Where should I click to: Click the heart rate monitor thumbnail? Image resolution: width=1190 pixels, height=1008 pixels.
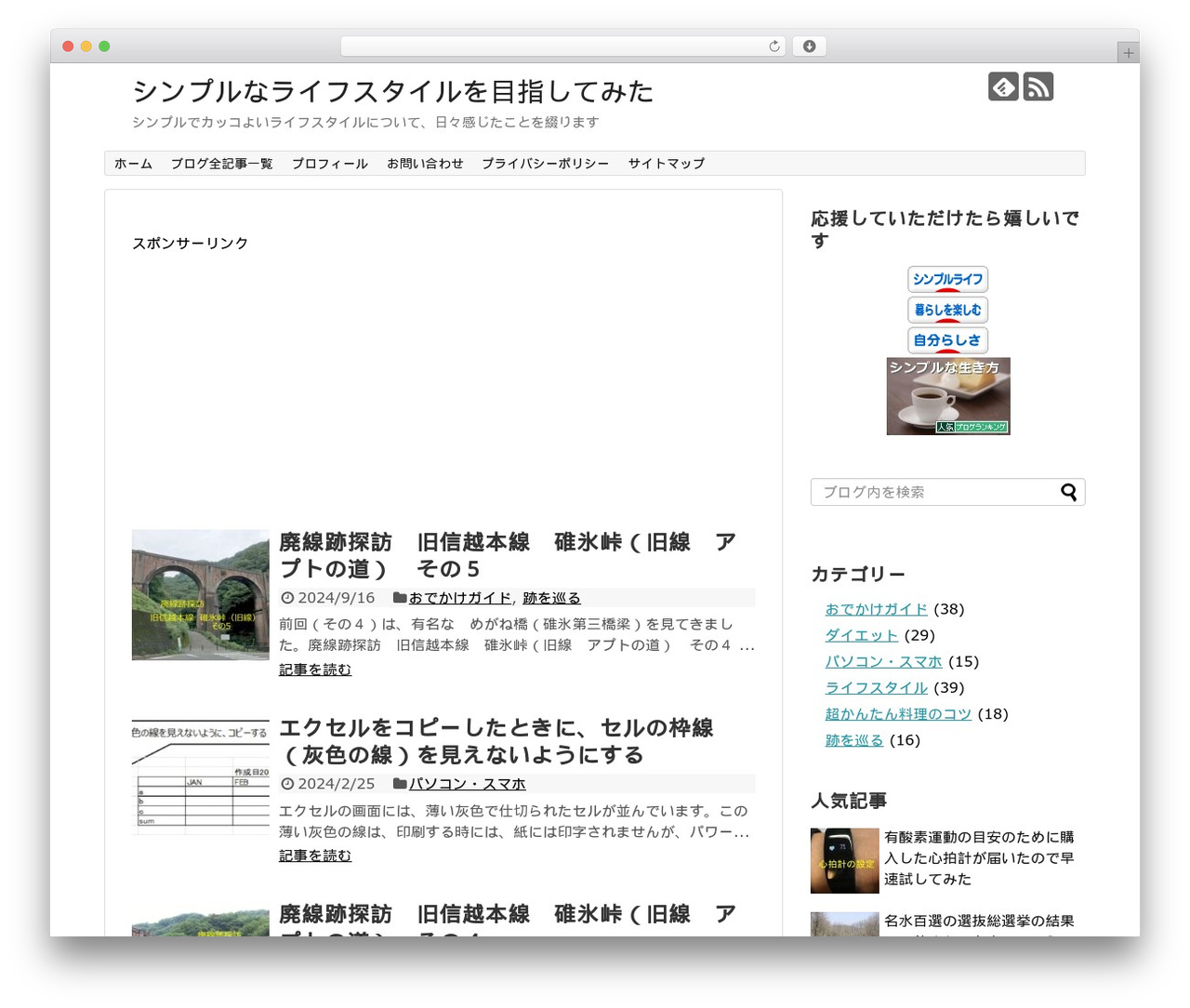pyautogui.click(x=845, y=861)
